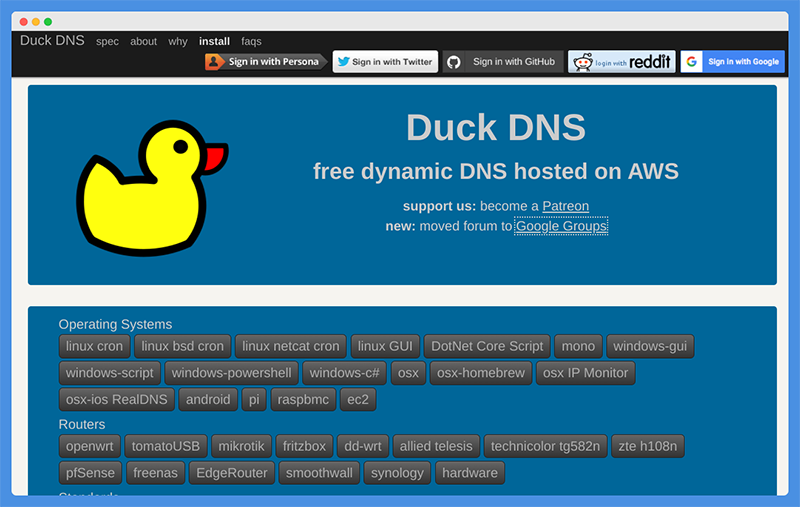
Task: Go to the about page
Action: 143,41
